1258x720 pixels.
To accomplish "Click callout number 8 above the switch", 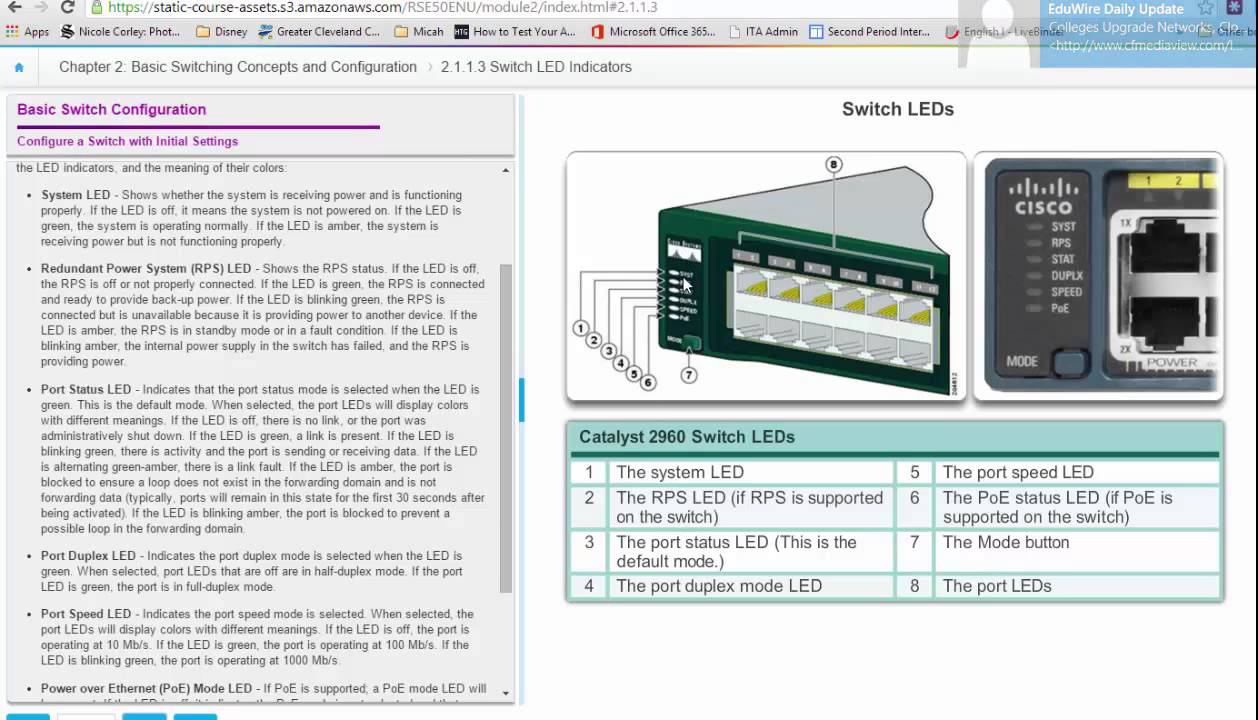I will click(834, 166).
